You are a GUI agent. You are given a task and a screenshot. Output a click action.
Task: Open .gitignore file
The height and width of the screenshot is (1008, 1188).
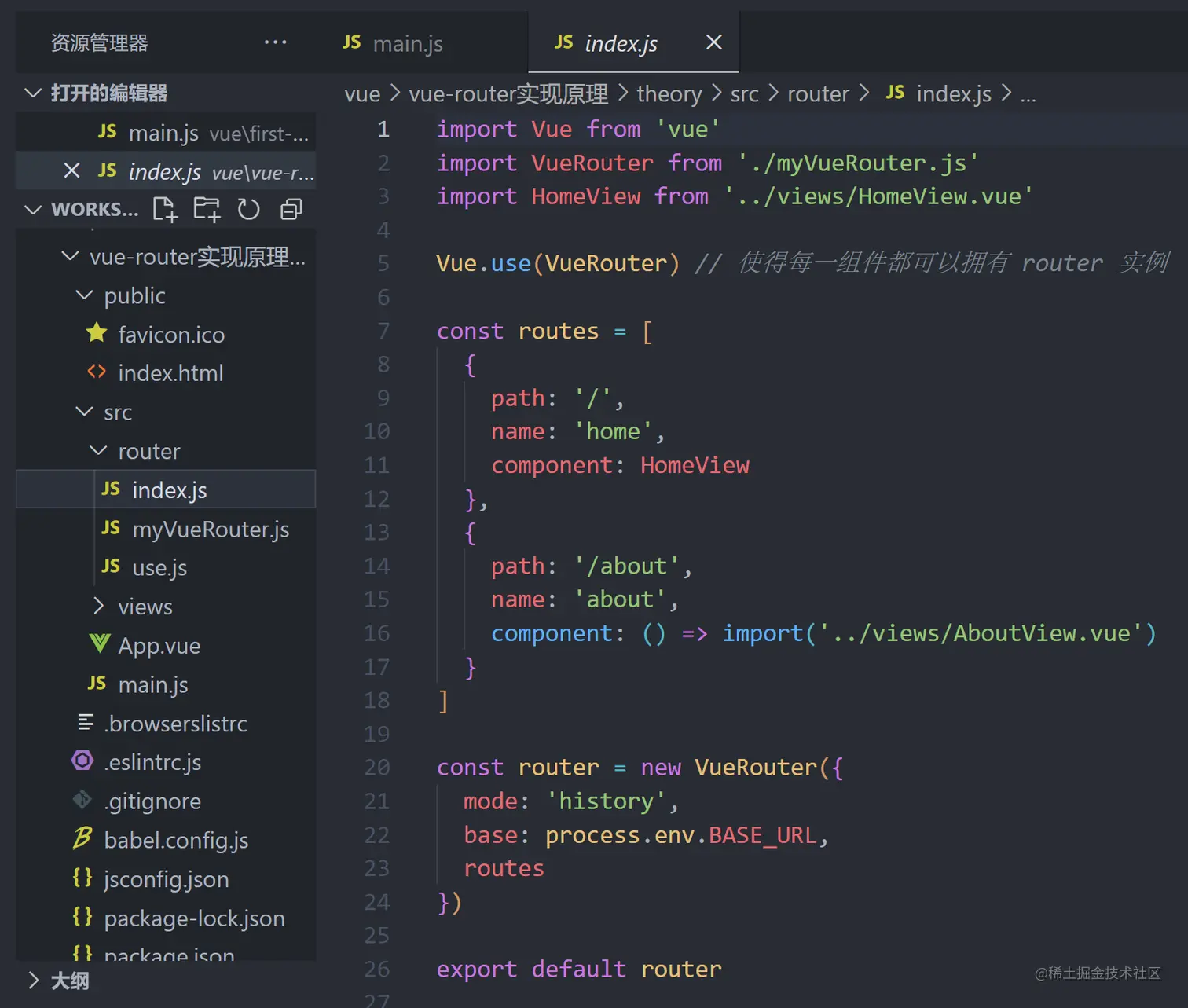tap(152, 801)
